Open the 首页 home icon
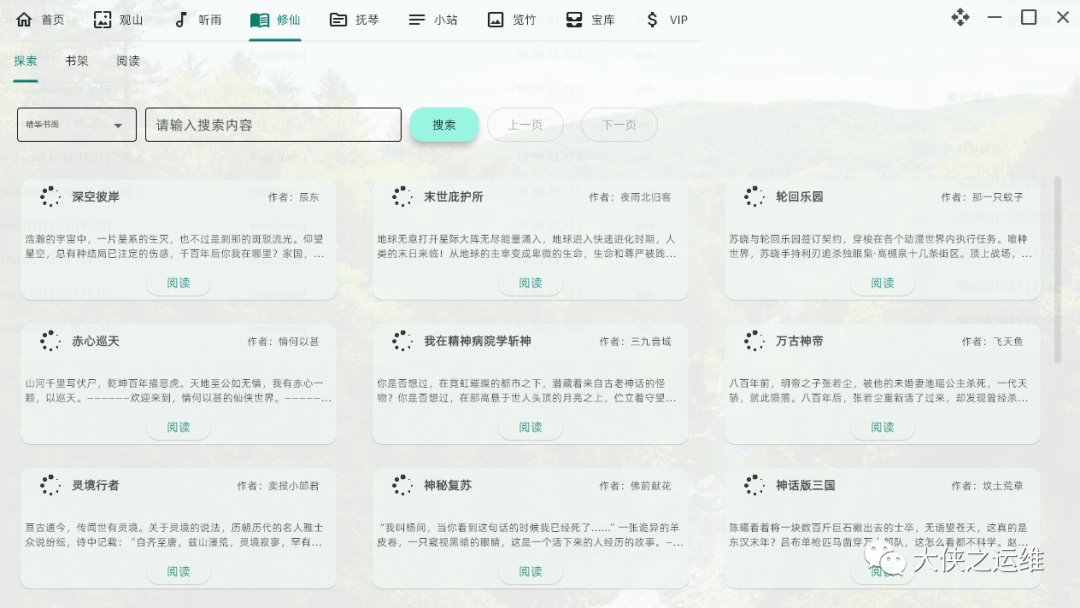The height and width of the screenshot is (608, 1080). (24, 19)
